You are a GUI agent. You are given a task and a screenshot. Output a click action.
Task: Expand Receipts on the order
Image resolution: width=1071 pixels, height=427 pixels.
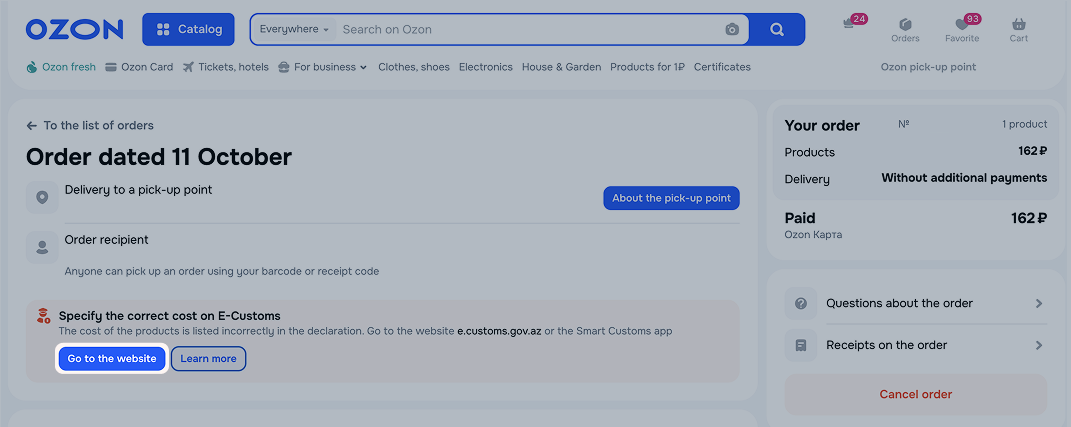915,345
